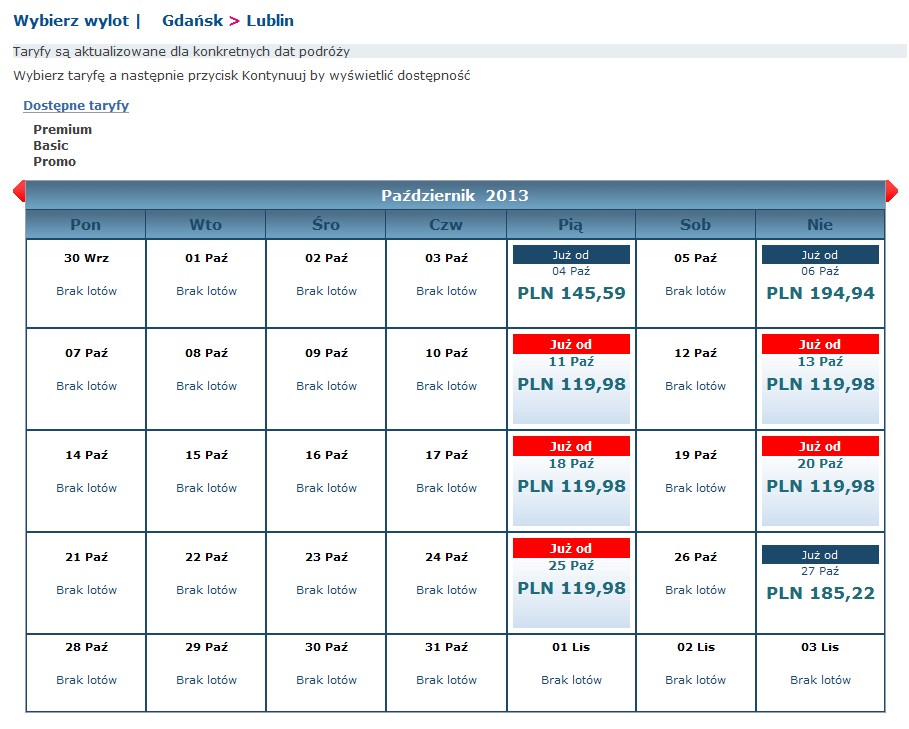The height and width of the screenshot is (729, 909).
Task: Click the 29 Paź date cell
Action: [206, 673]
